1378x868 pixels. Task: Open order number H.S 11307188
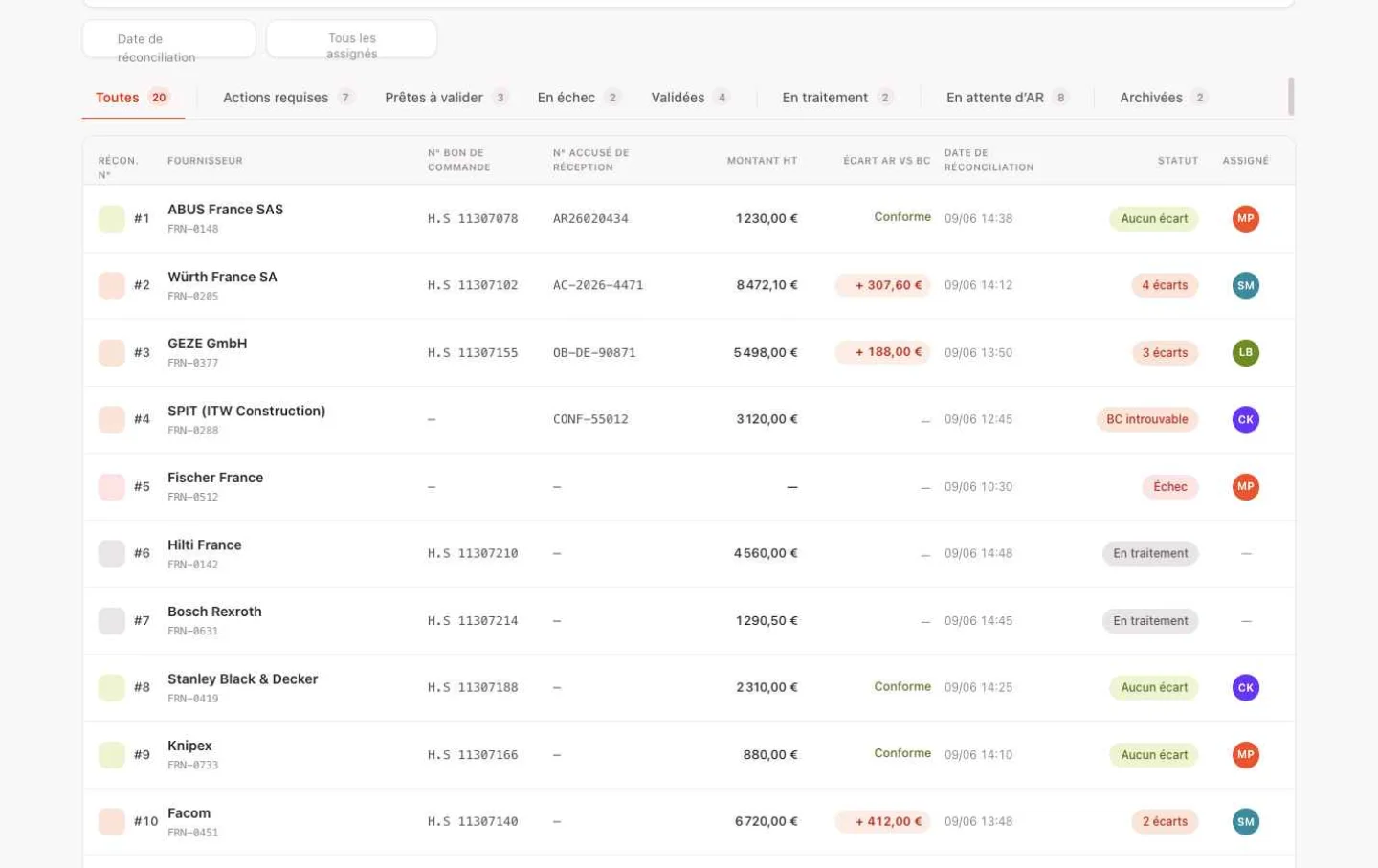coord(473,687)
